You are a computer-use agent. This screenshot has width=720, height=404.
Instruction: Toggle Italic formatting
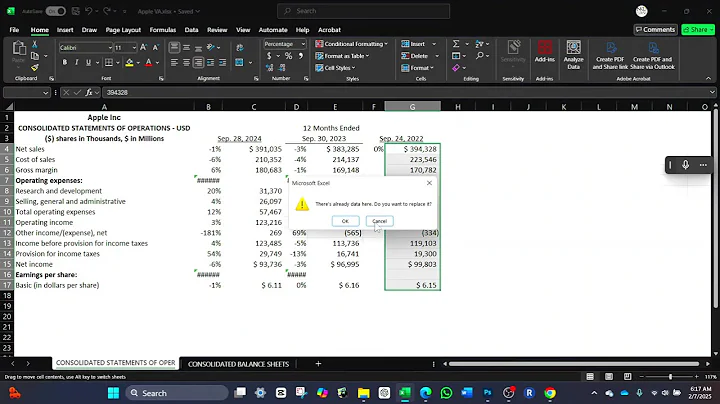click(76, 62)
